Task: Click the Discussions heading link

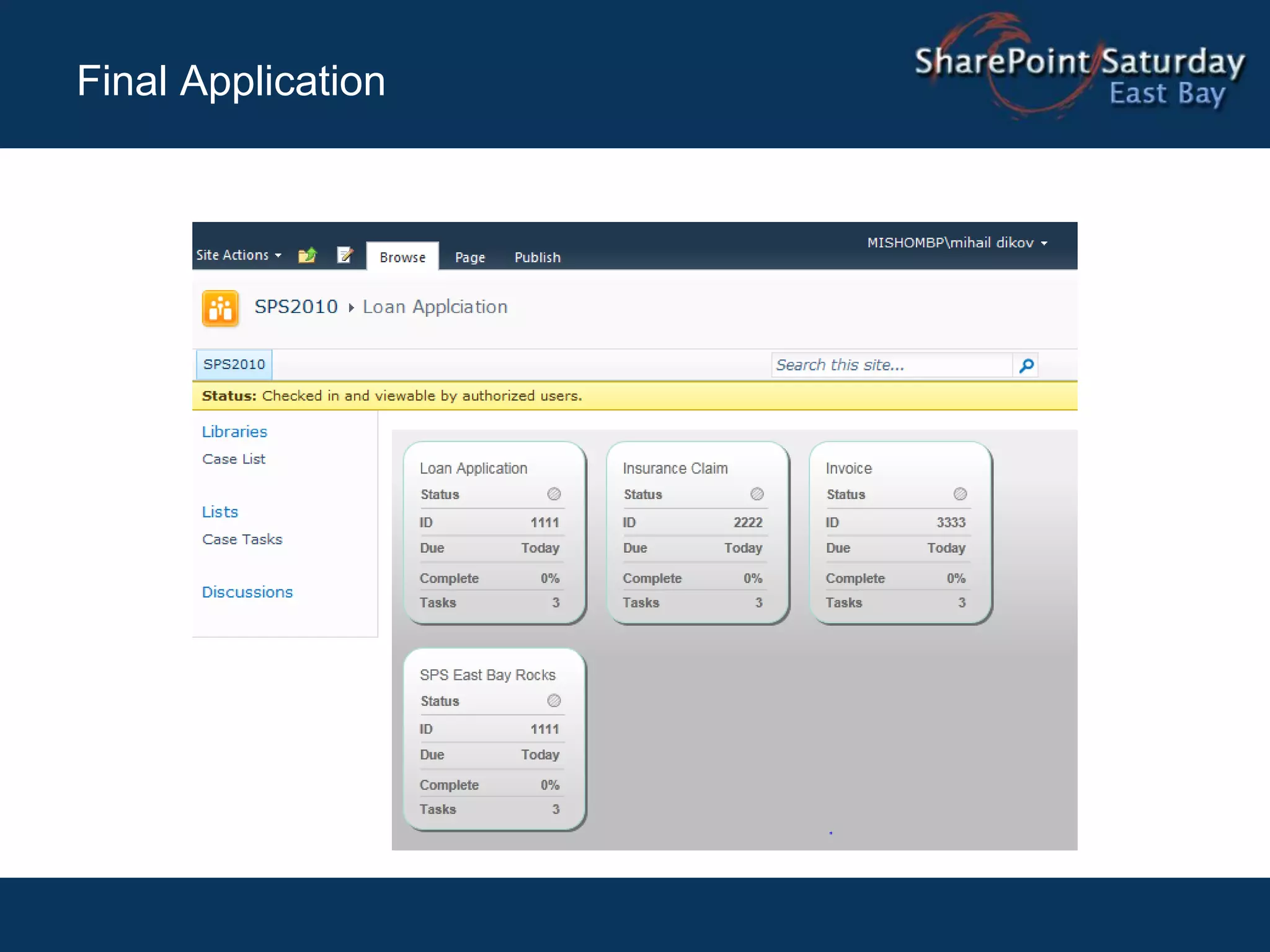Action: pos(247,592)
